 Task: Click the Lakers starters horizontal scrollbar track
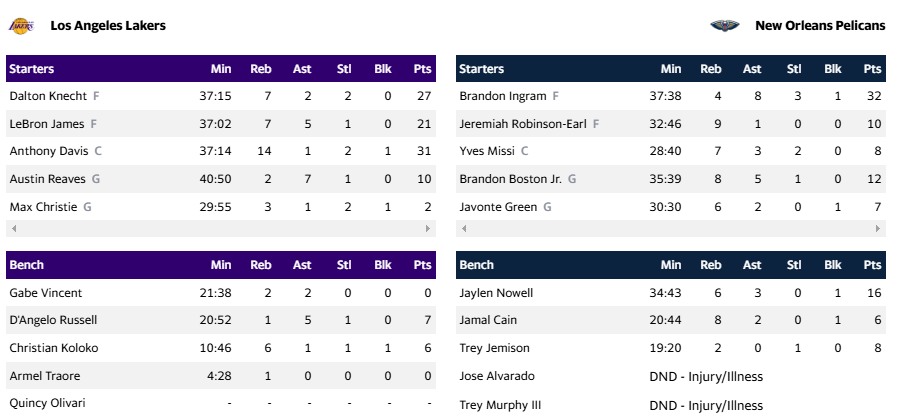click(x=221, y=229)
